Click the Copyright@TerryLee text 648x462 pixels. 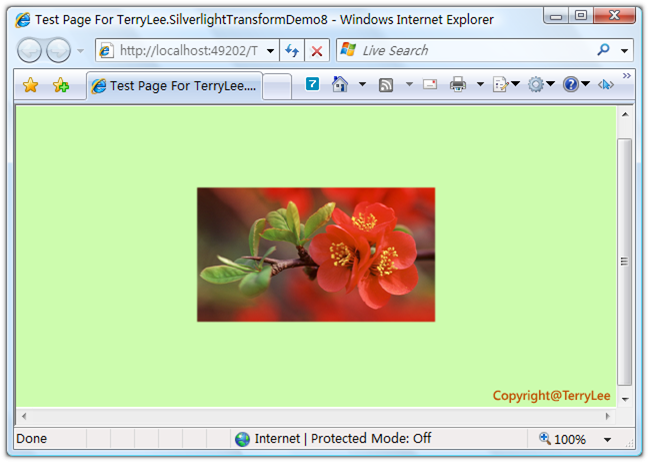point(551,396)
